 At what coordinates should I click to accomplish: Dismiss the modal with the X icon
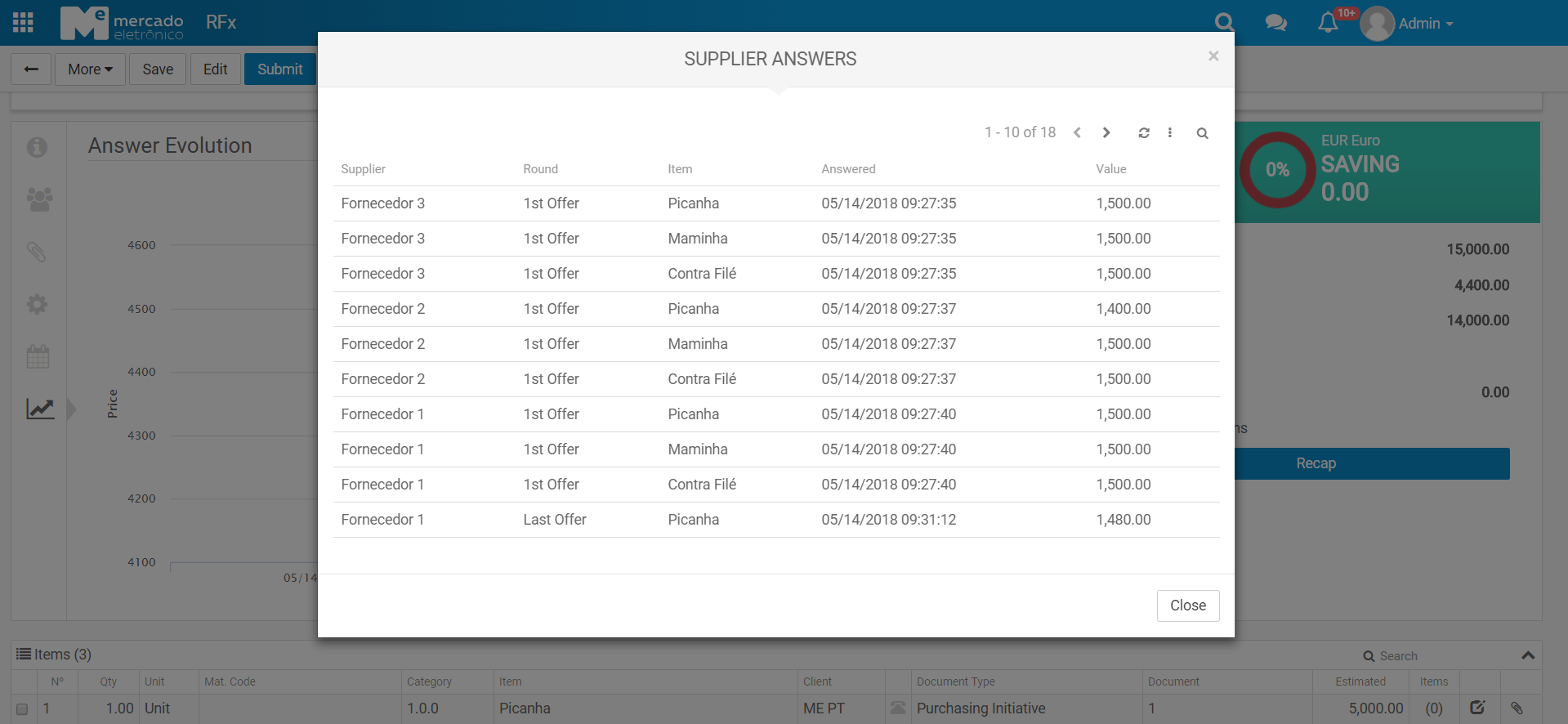pos(1213,56)
